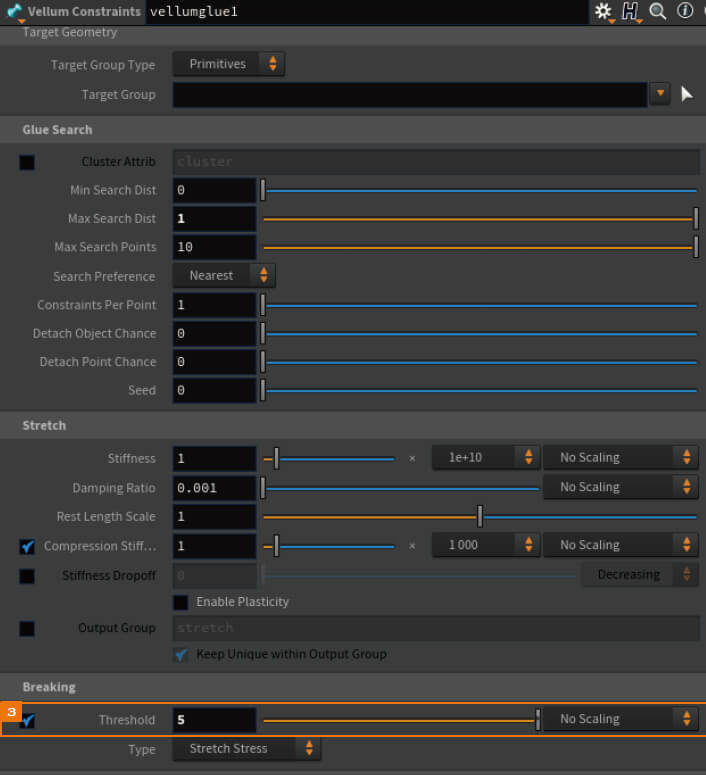Toggle Keep Unique within Output Group

[181, 655]
